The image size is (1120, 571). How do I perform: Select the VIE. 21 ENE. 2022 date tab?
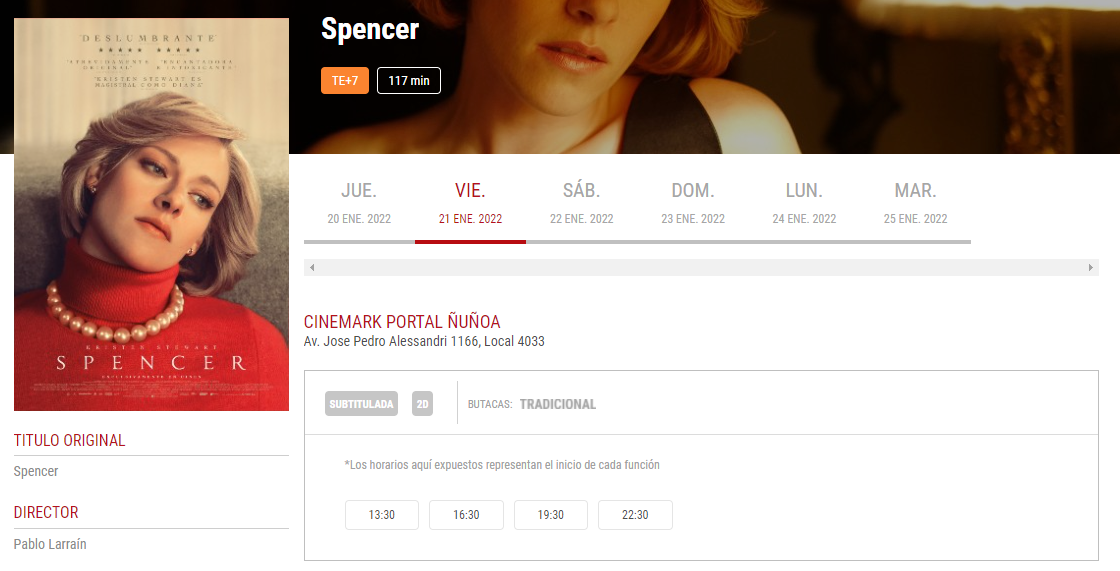click(x=470, y=204)
